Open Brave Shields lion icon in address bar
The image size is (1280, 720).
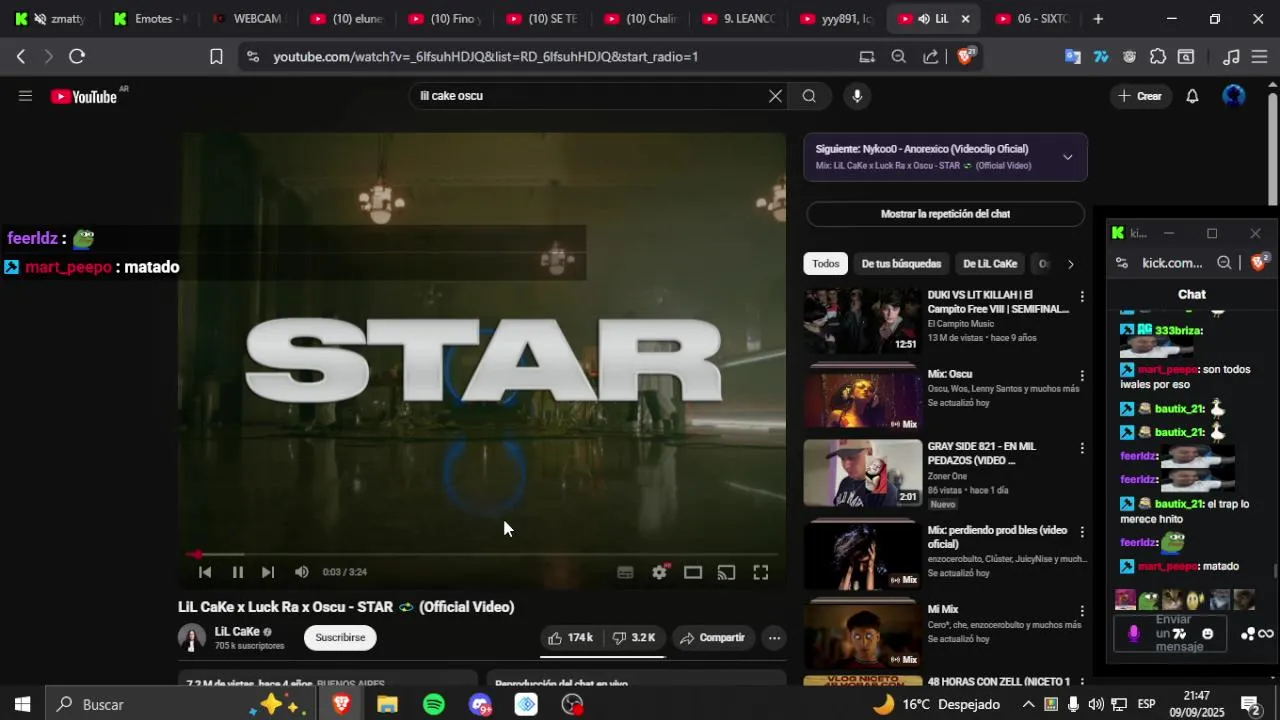coord(965,57)
